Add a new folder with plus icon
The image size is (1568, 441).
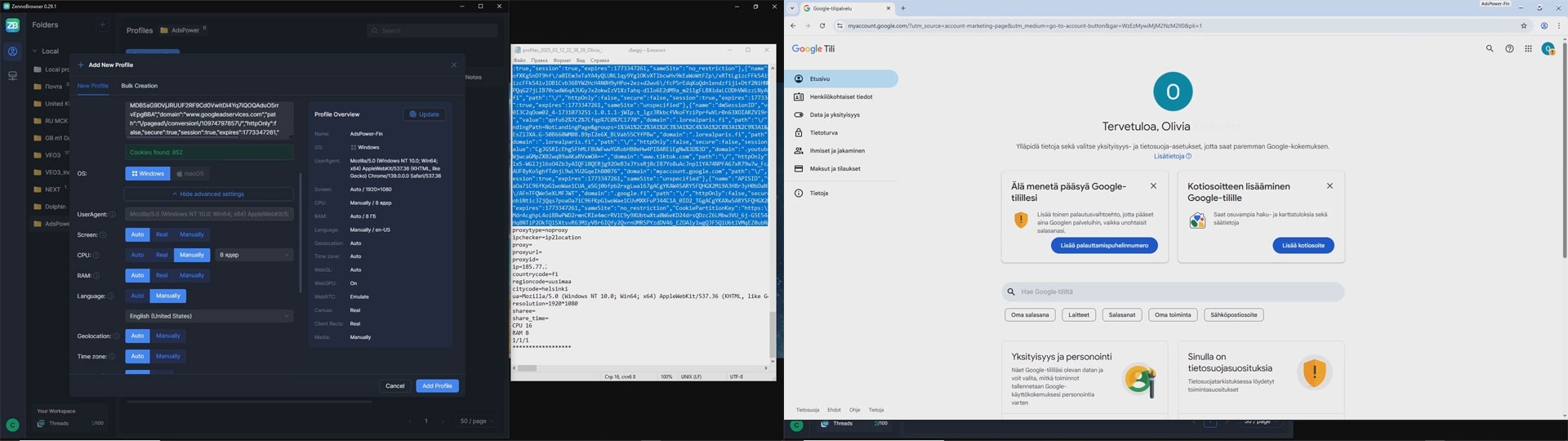click(x=103, y=25)
